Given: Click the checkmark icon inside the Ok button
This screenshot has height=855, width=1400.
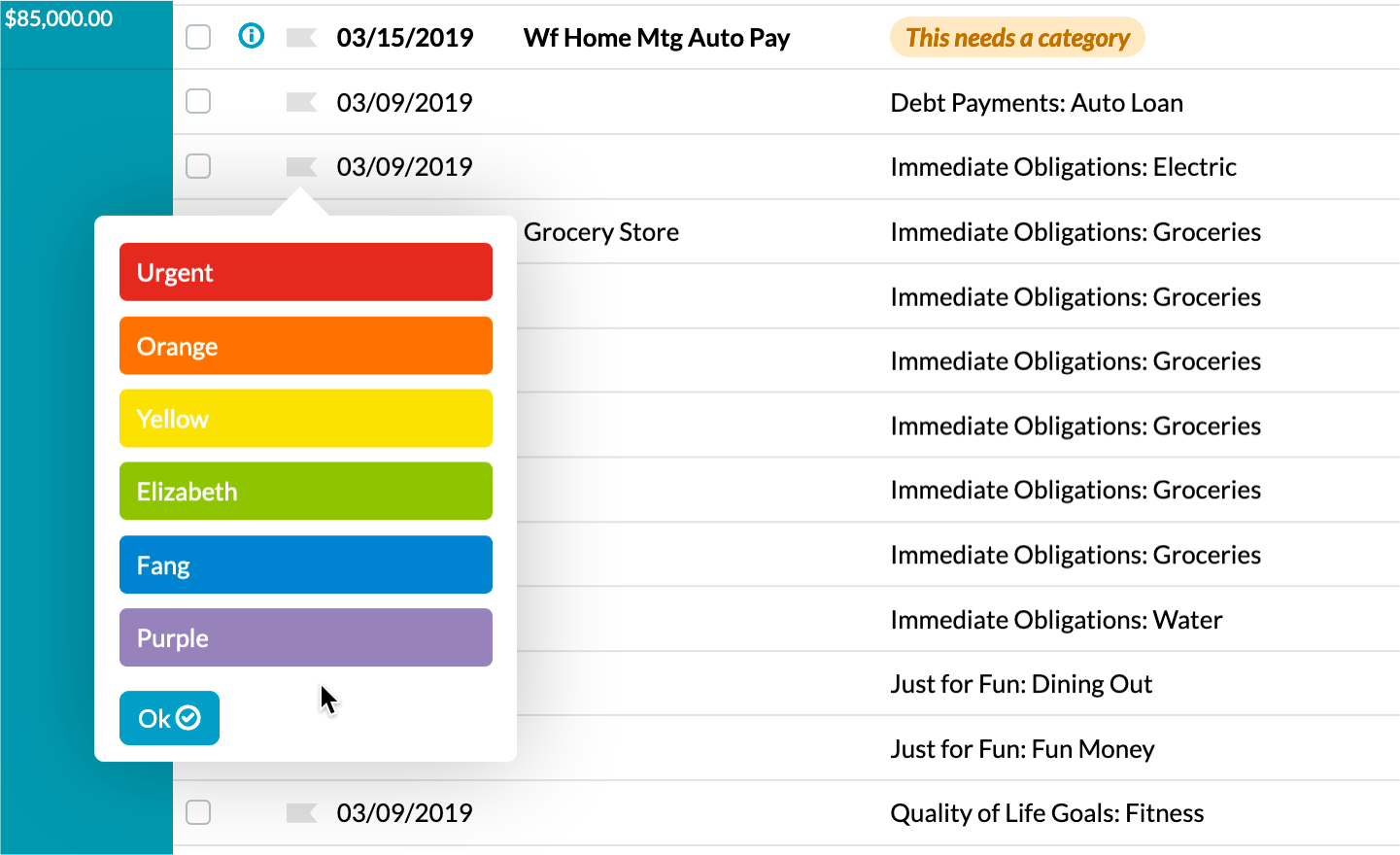Looking at the screenshot, I should pos(189,718).
